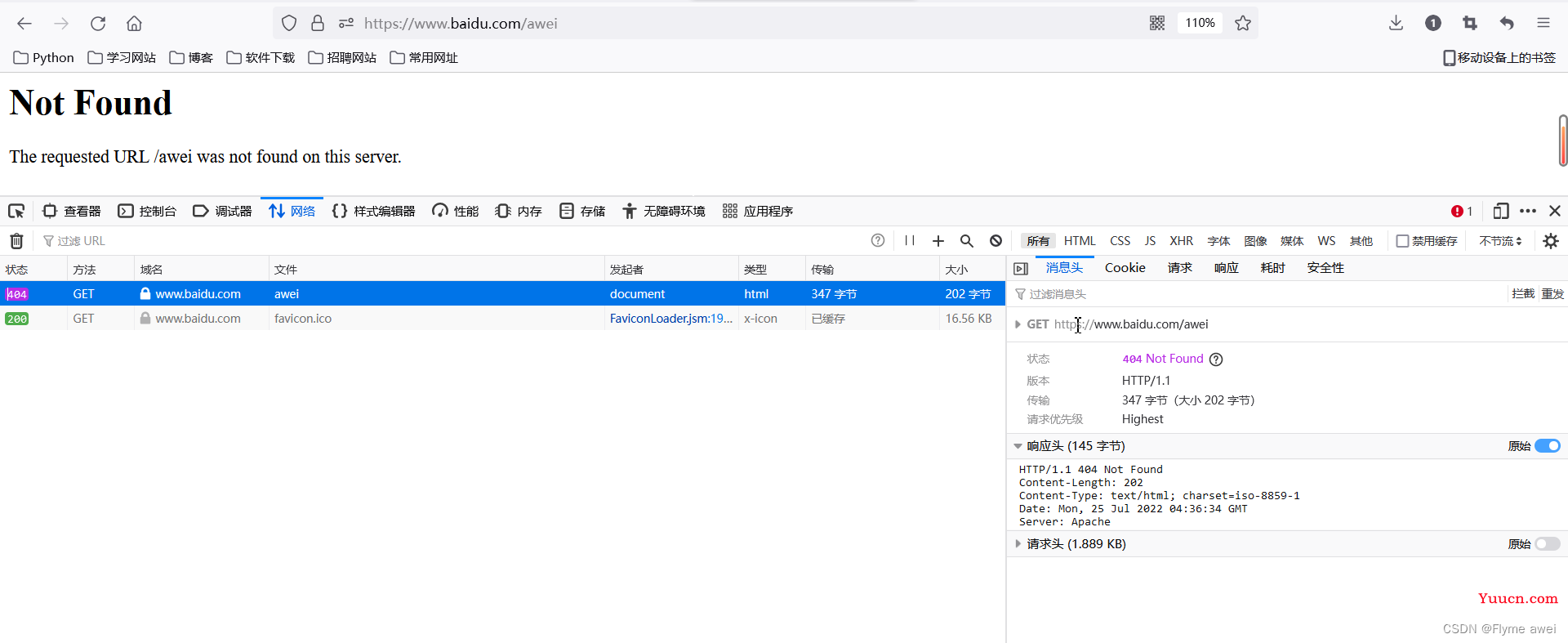
Task: Click the page vertical scrollbar thumb
Action: 1563,141
